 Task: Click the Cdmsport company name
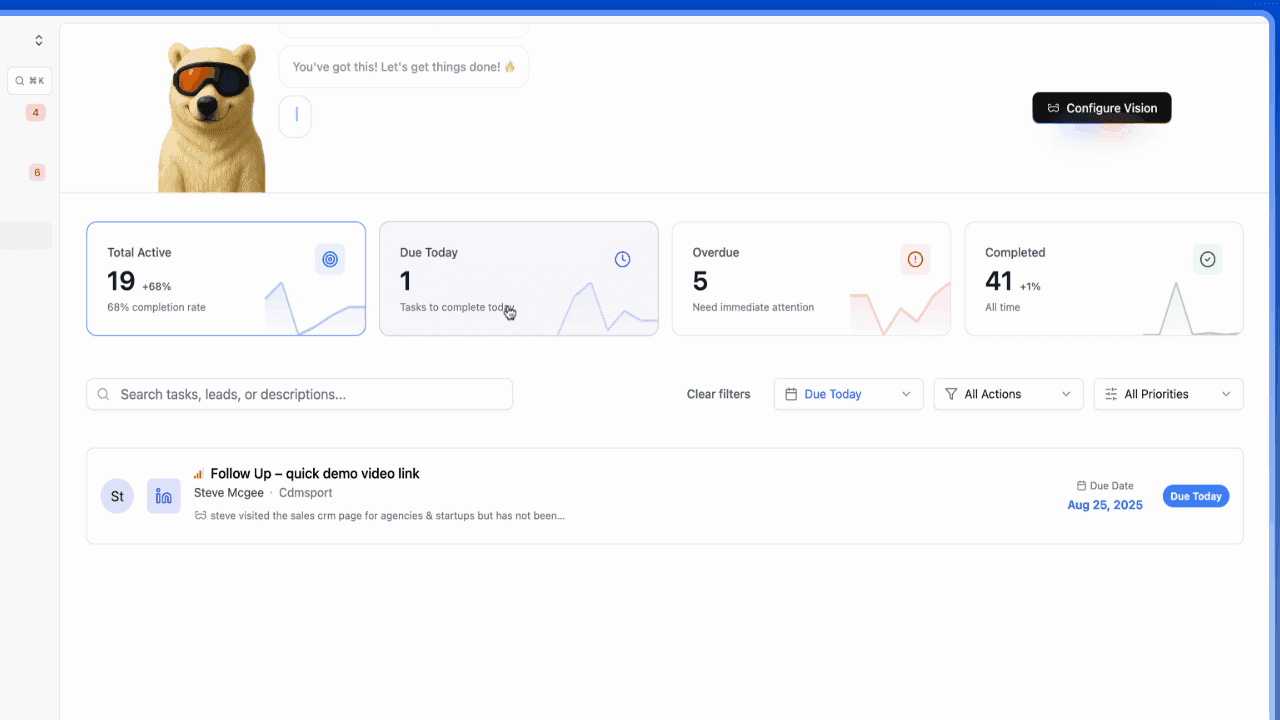306,493
